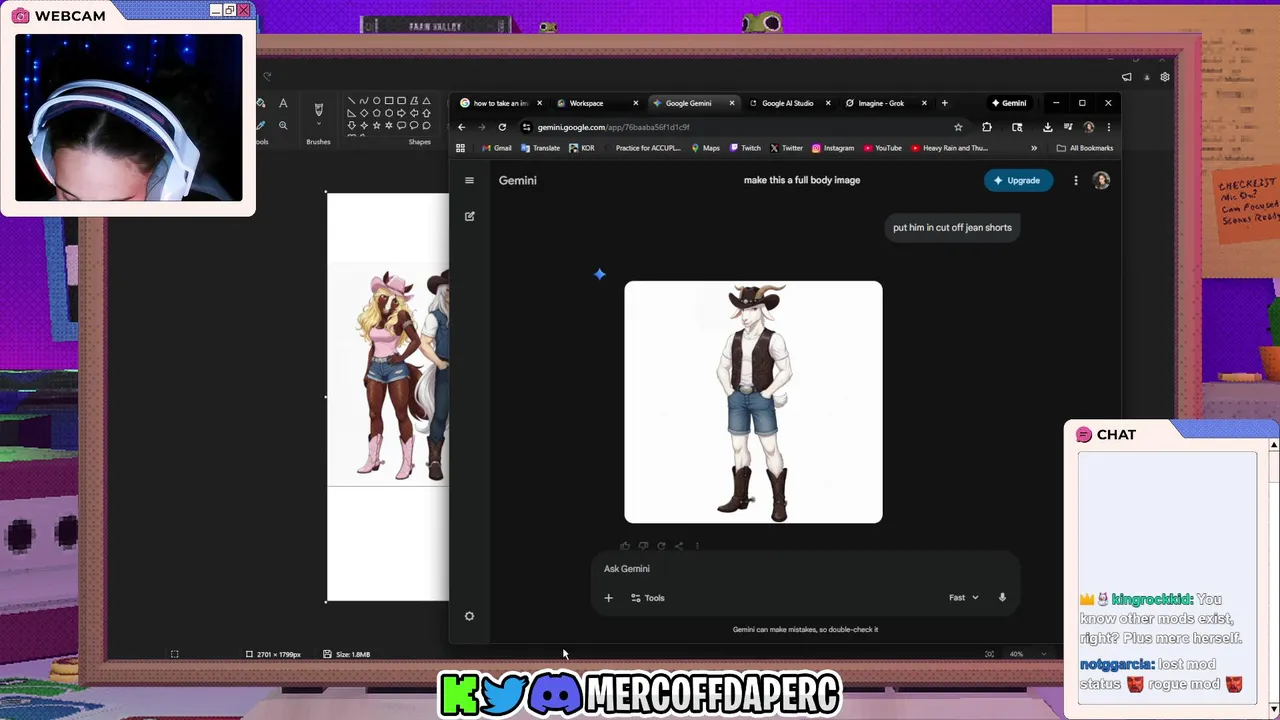Image resolution: width=1280 pixels, height=720 pixels.
Task: Choose the Diamond shape in Paint
Action: pos(364,113)
